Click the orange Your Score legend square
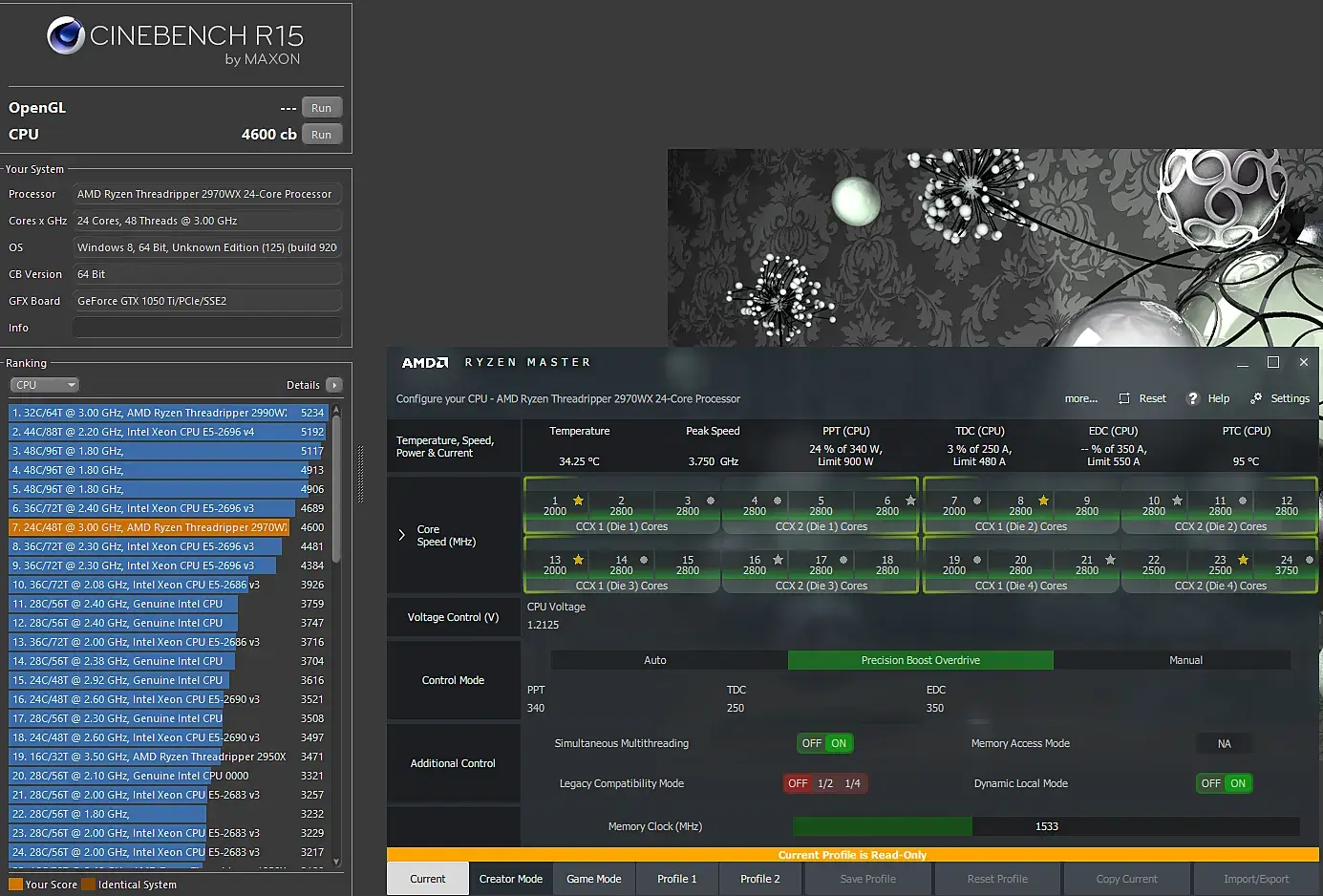1323x896 pixels. click(15, 885)
